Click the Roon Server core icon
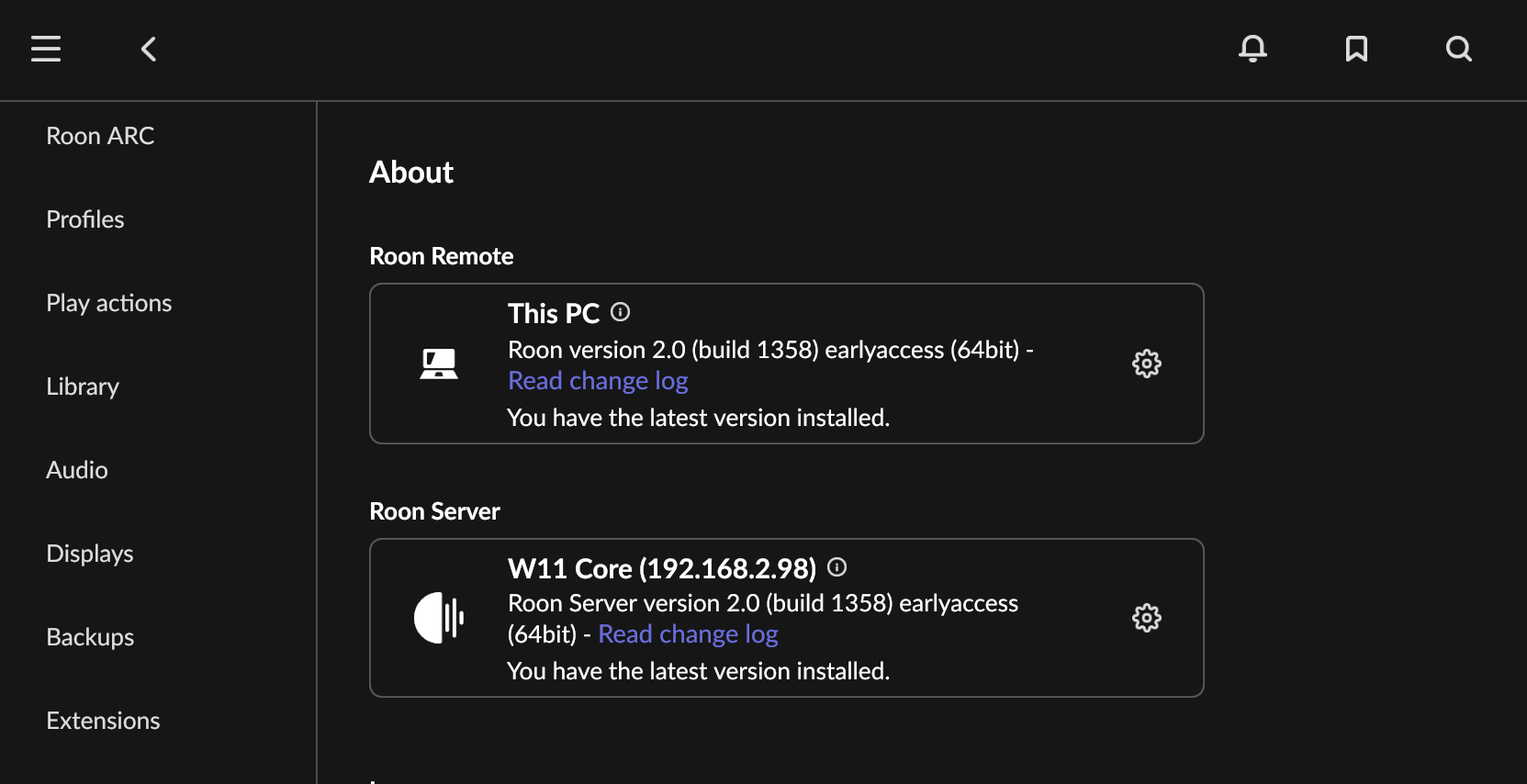The width and height of the screenshot is (1527, 784). pyautogui.click(x=439, y=618)
